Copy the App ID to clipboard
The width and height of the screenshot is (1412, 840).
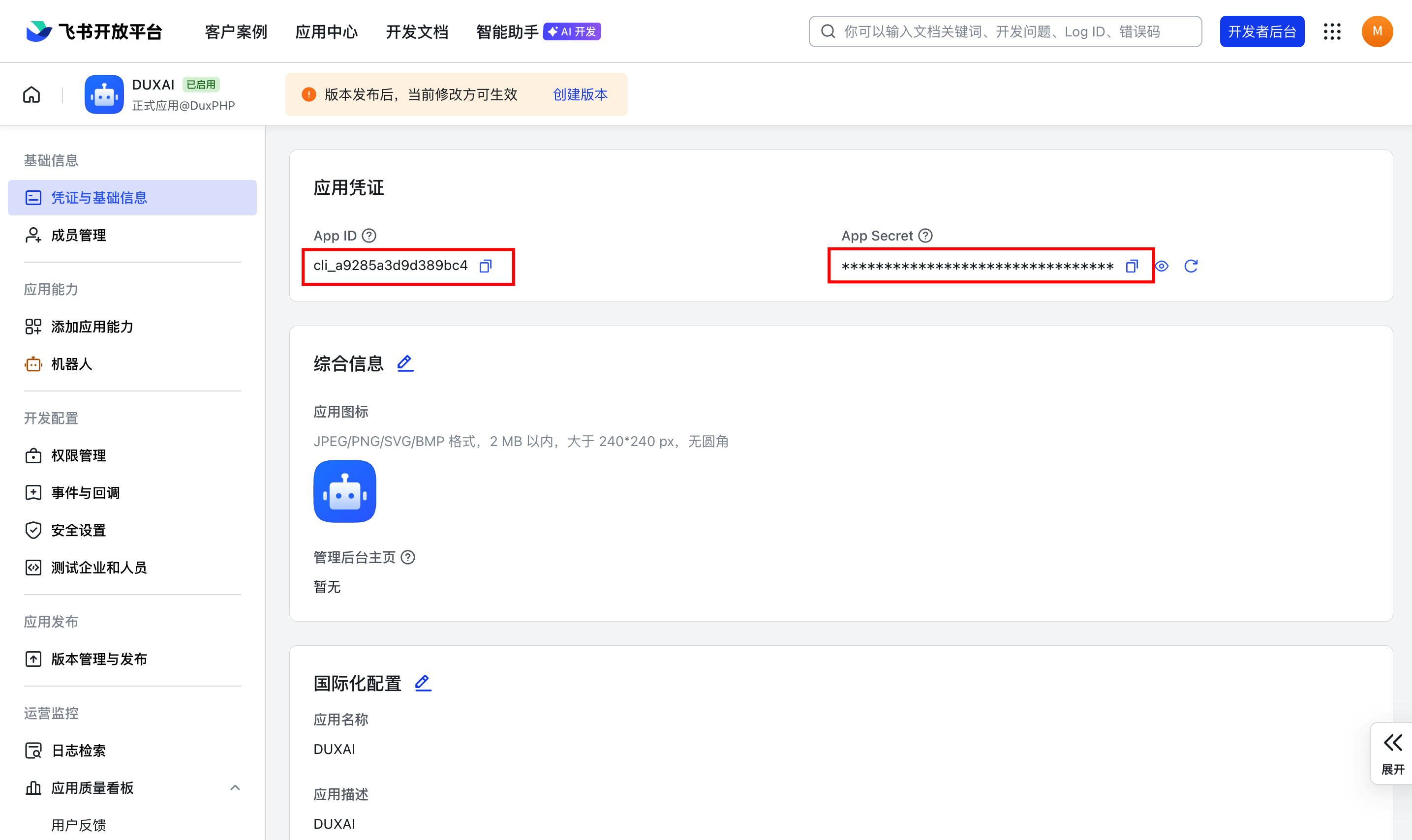point(486,266)
